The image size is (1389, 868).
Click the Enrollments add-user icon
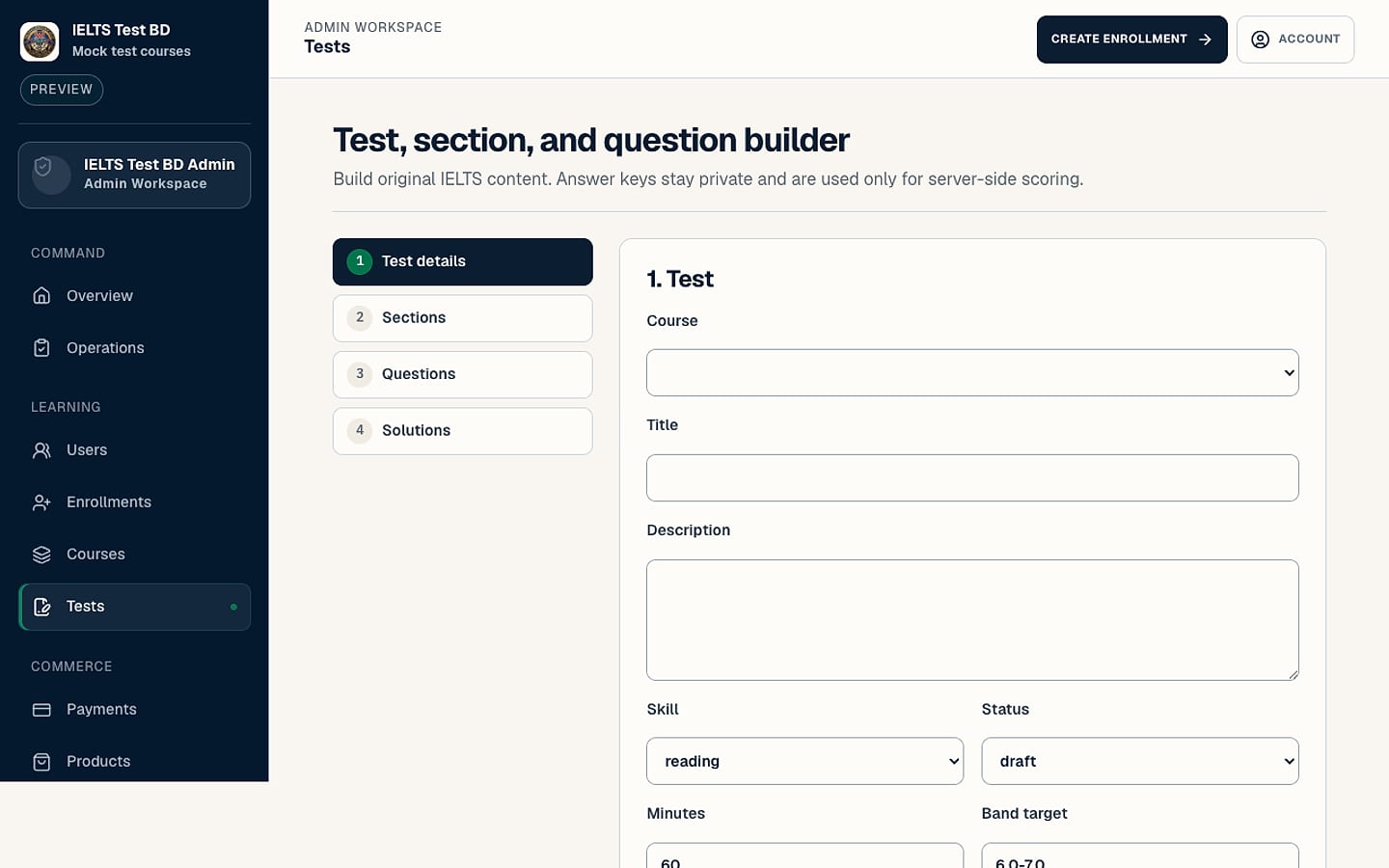(x=41, y=502)
